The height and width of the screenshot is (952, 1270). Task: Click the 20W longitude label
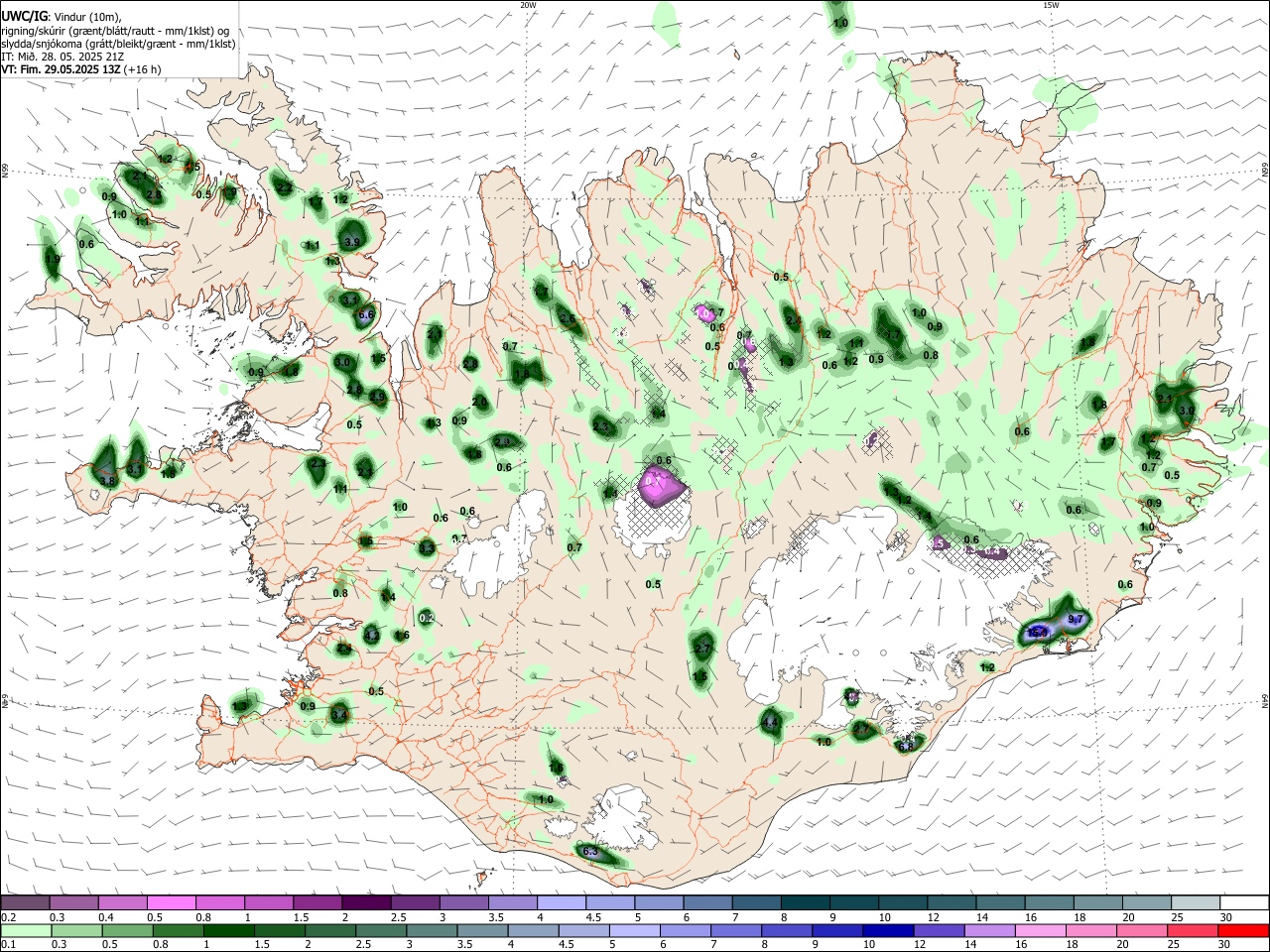(528, 5)
